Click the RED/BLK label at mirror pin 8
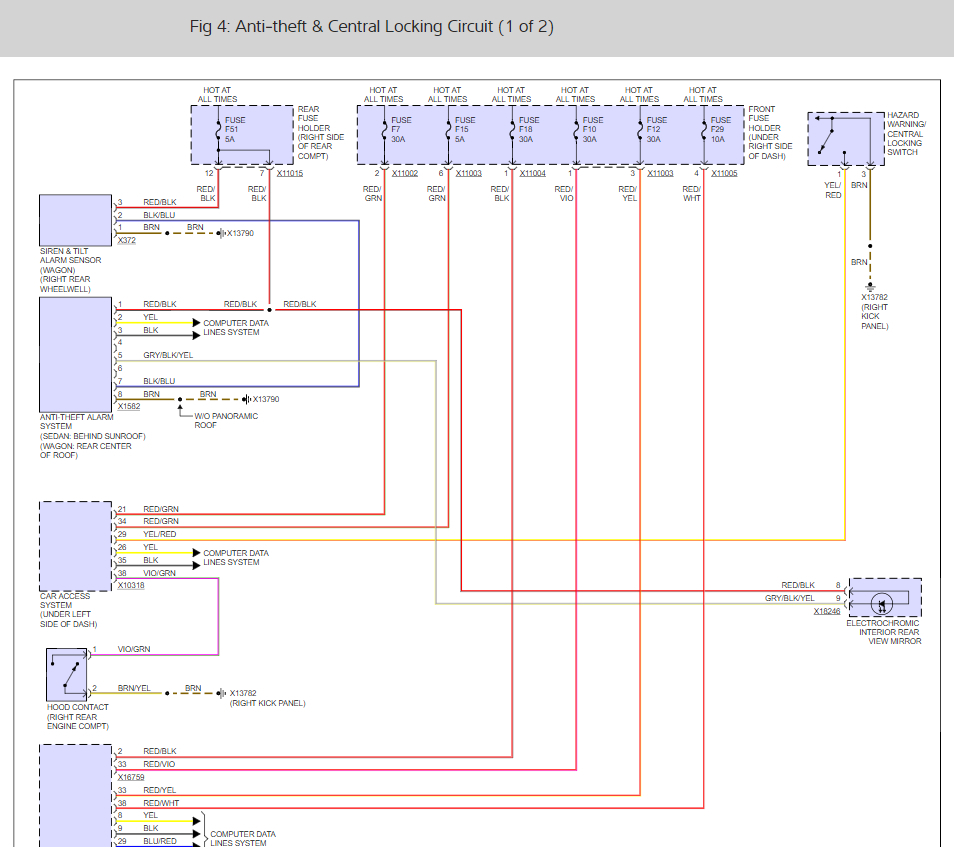Viewport: 954px width, 863px height. click(798, 585)
